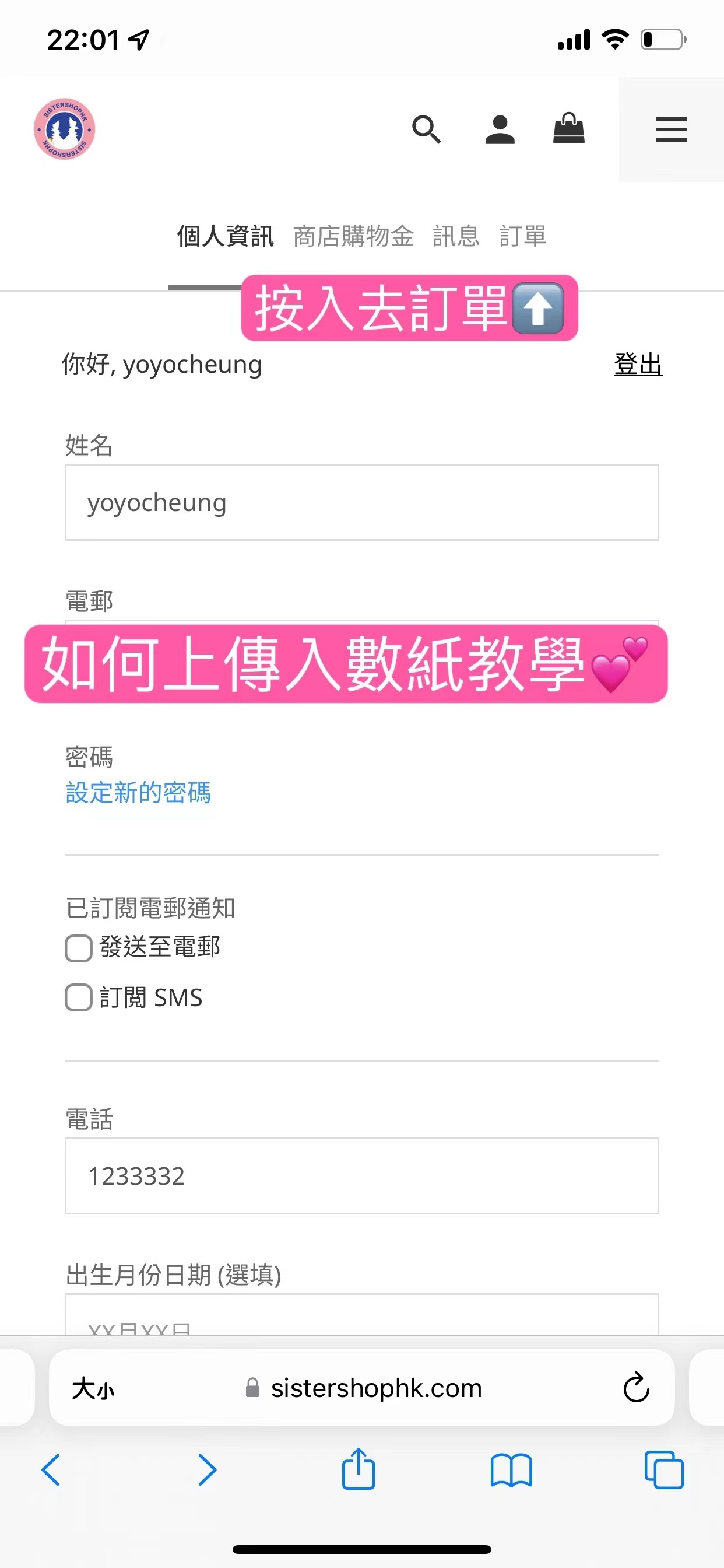This screenshot has width=724, height=1568.
Task: Click the 登出 link
Action: tap(638, 364)
